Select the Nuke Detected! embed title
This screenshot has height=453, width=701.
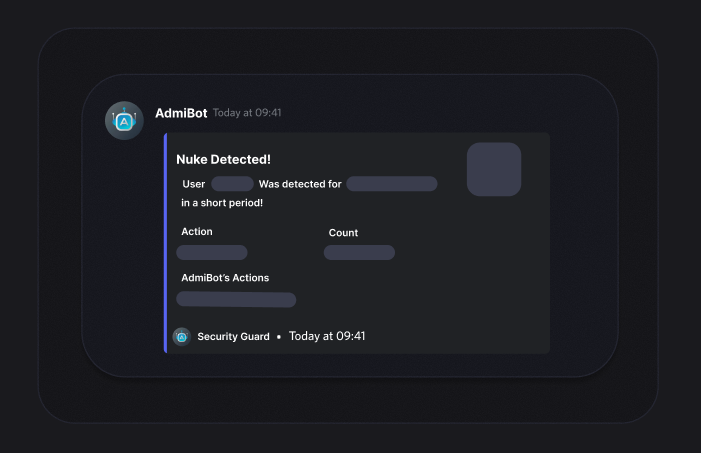click(223, 160)
